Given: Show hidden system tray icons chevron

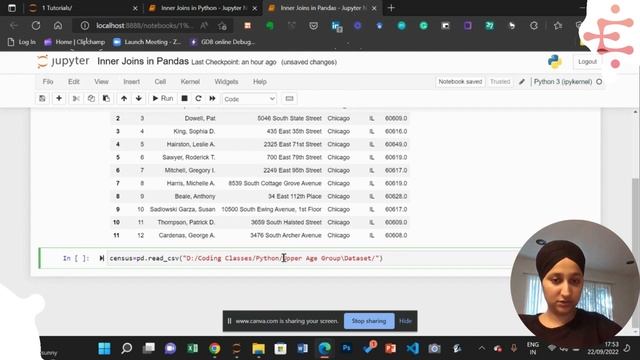Looking at the screenshot, I should tap(482, 349).
